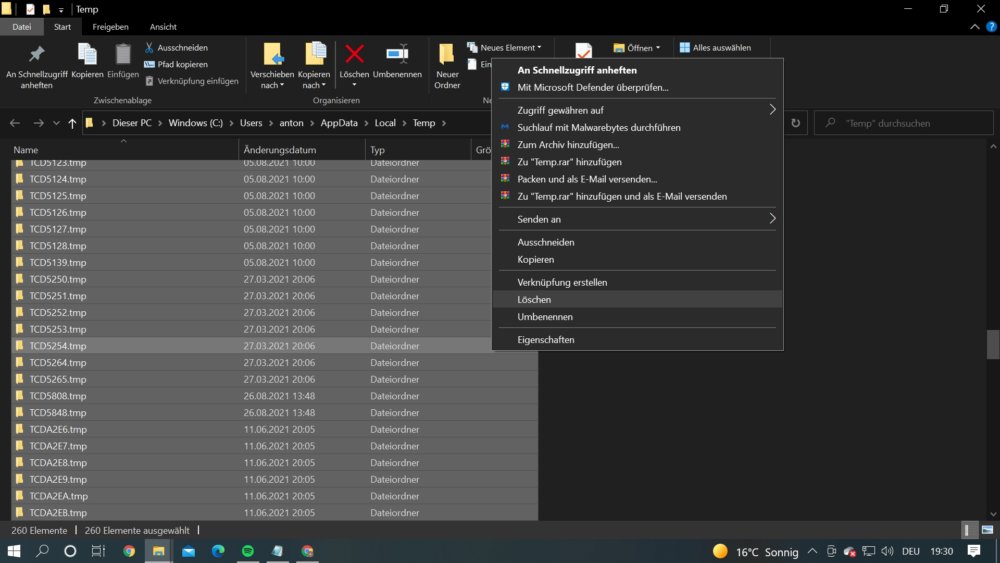
Task: Switch to the Ansicht tab
Action: point(163,27)
